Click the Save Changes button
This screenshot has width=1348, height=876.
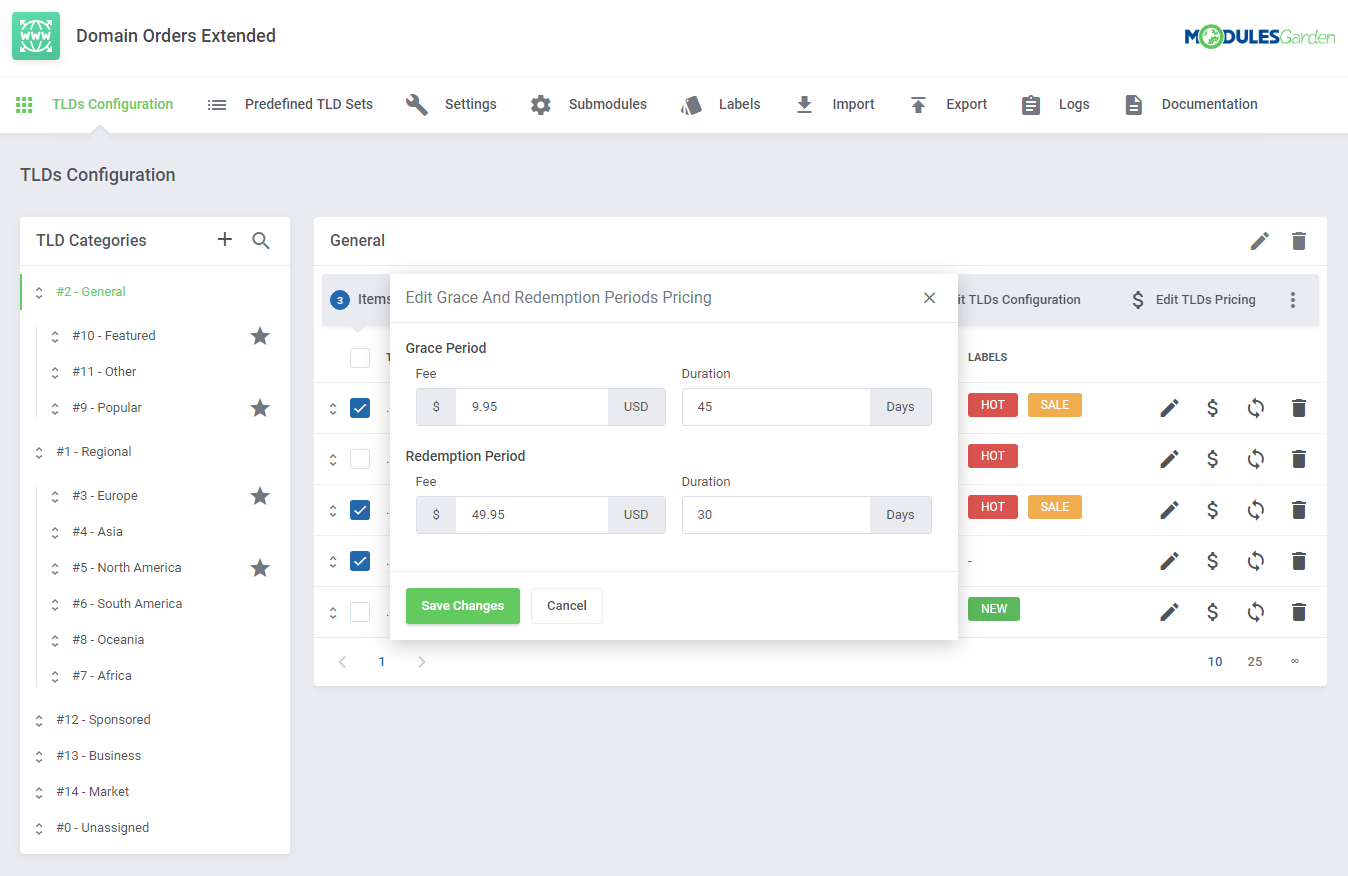pyautogui.click(x=462, y=606)
